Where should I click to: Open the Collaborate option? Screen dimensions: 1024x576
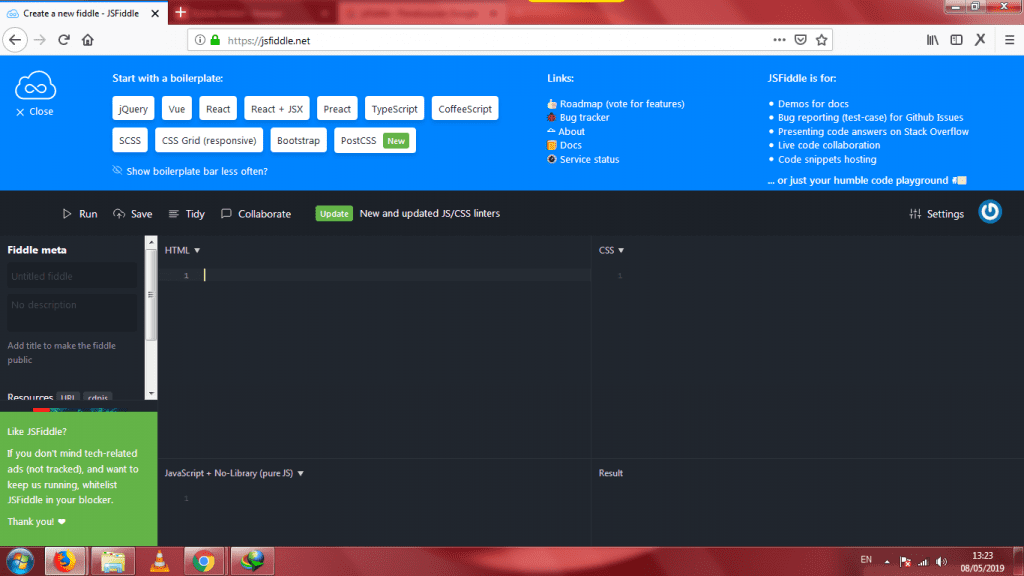pyautogui.click(x=256, y=214)
